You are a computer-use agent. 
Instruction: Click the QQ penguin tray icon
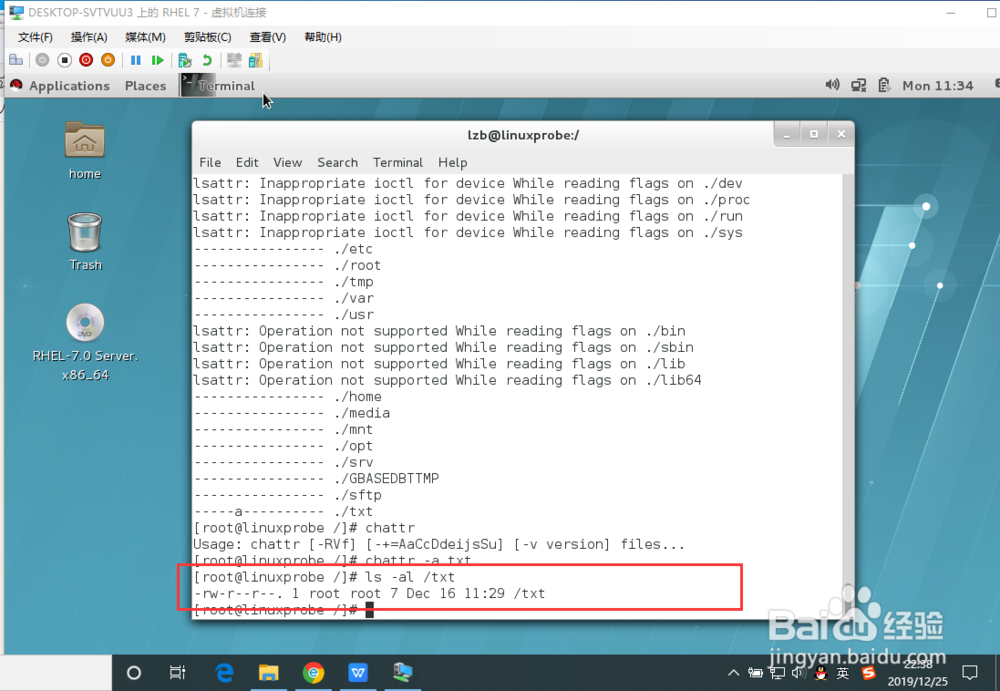point(821,672)
